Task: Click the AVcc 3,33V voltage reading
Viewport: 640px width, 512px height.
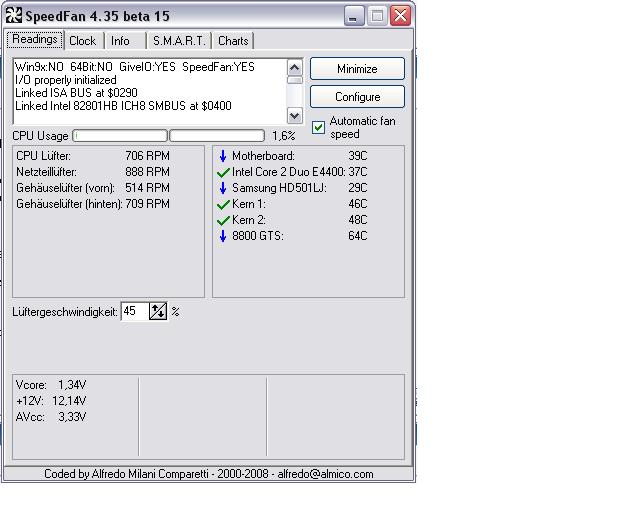Action: [x=51, y=417]
